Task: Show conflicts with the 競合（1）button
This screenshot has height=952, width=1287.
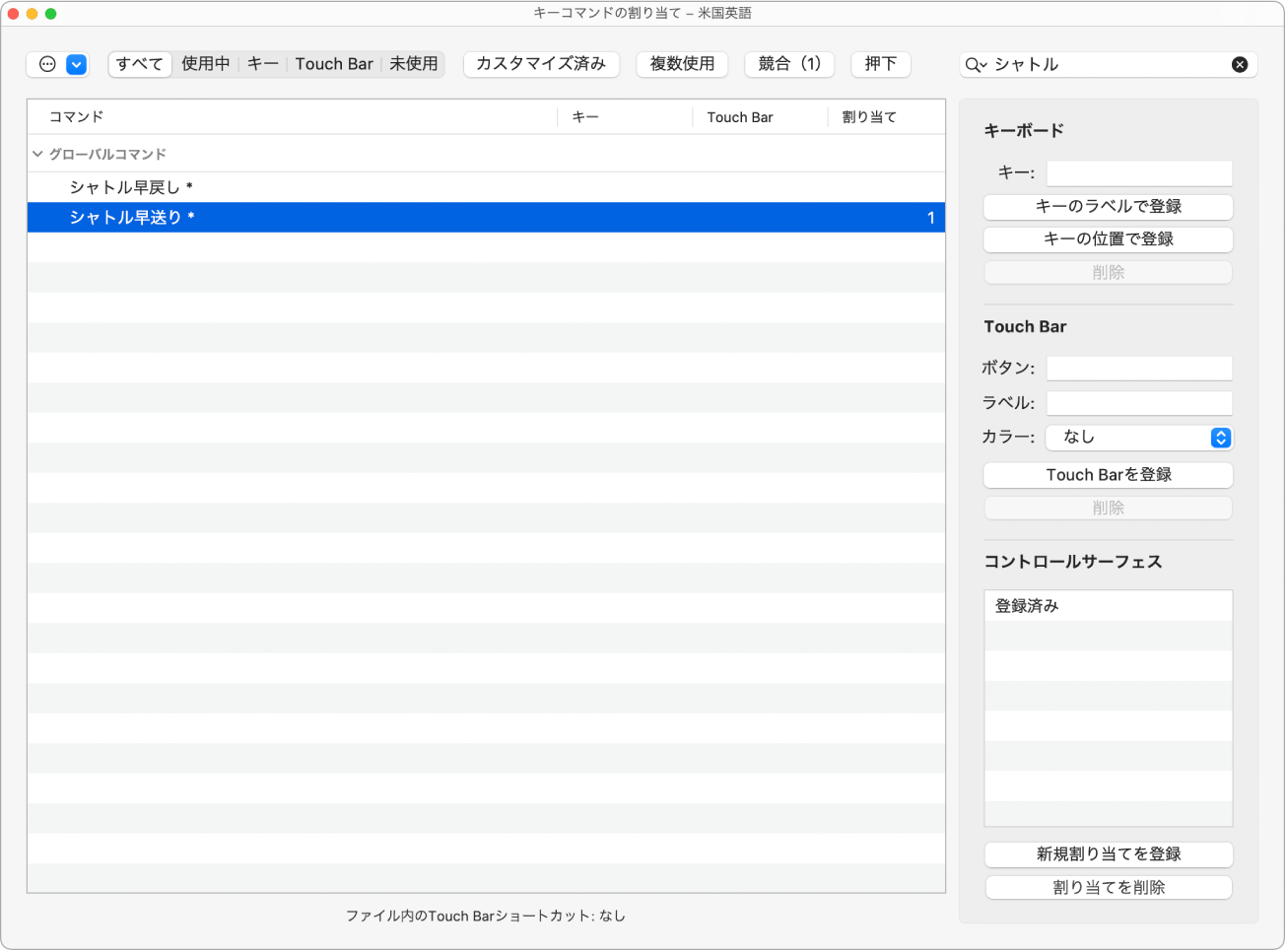Action: tap(789, 64)
